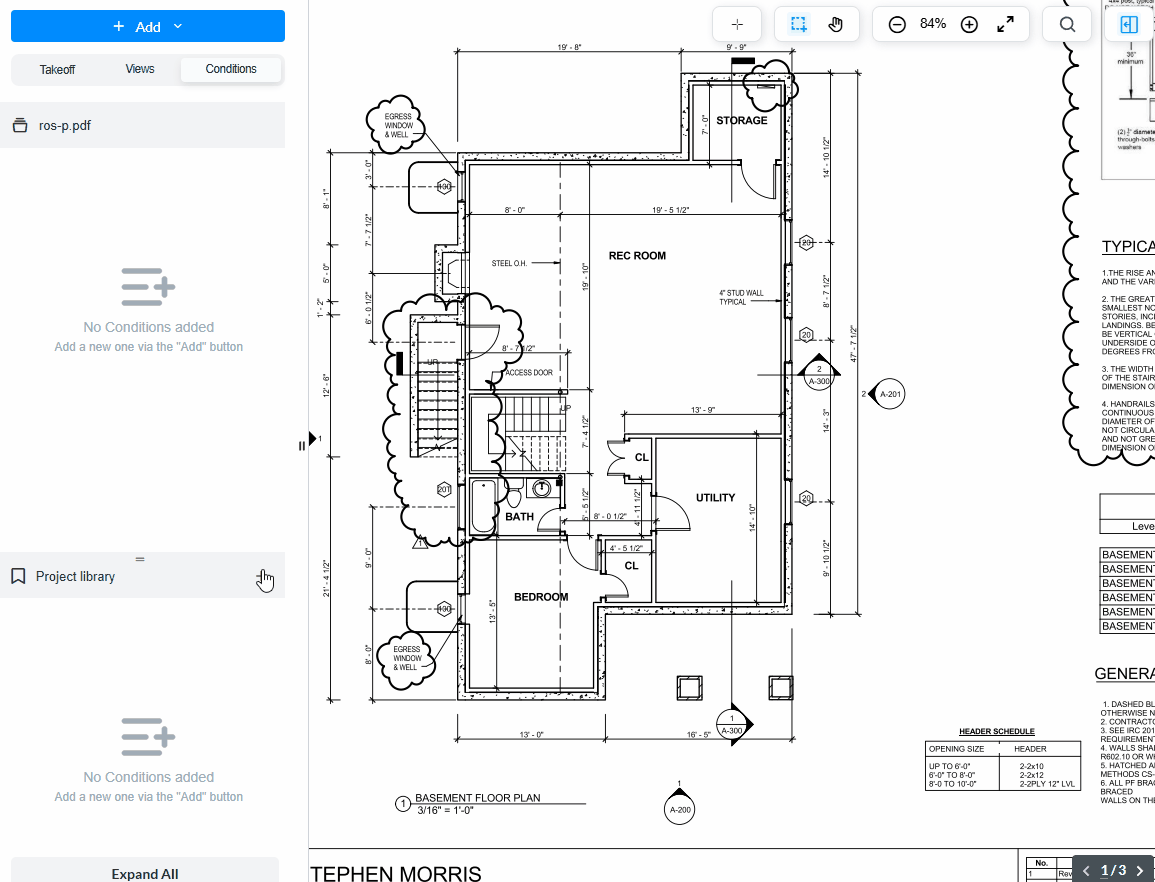1155x882 pixels.
Task: Open the Add button dropdown arrow
Action: pos(178,26)
